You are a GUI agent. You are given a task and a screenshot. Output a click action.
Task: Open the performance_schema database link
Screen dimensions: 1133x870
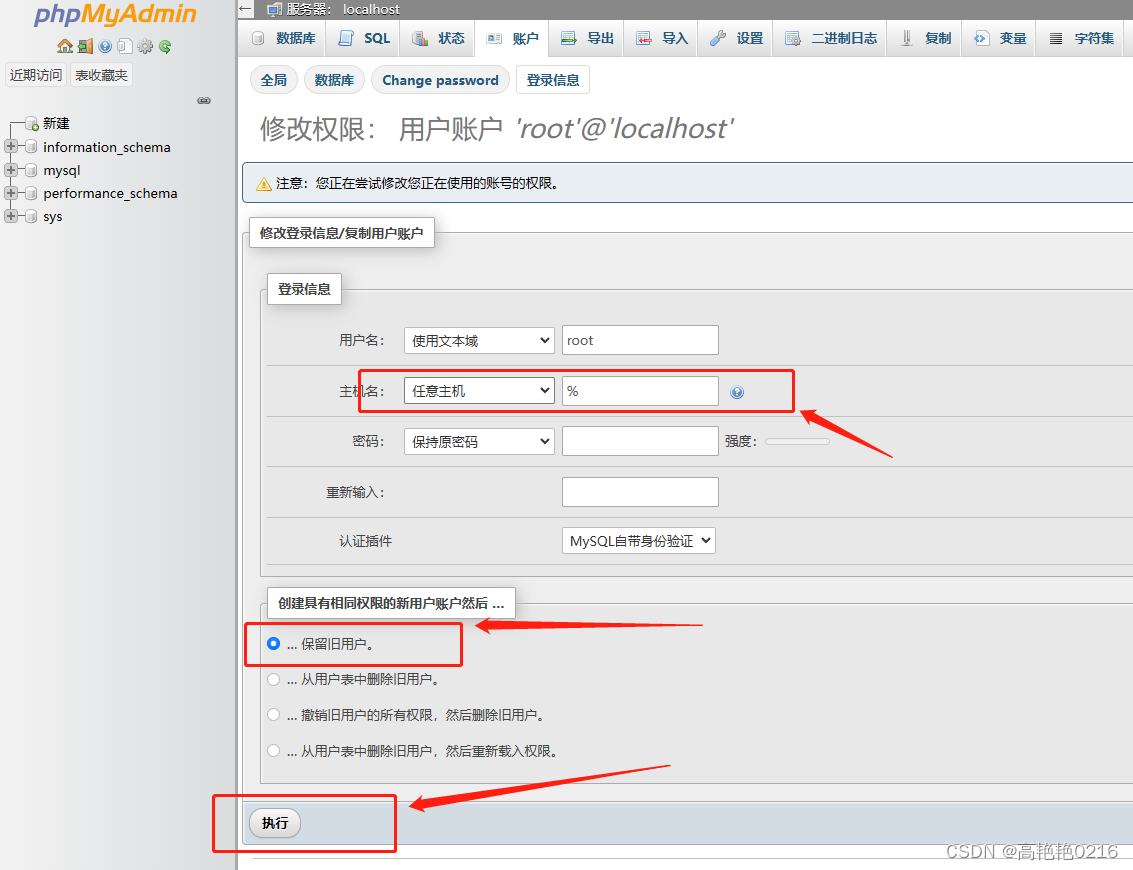[x=110, y=193]
